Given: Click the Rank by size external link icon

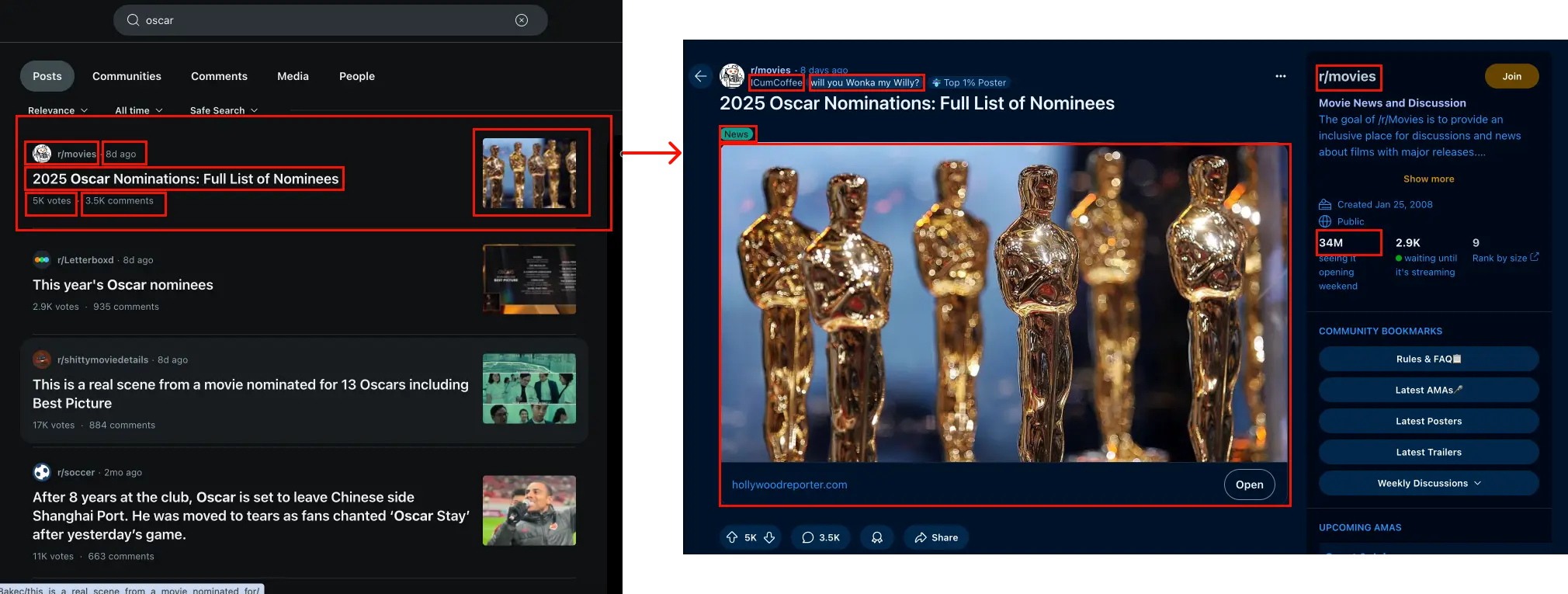Looking at the screenshot, I should coord(1535,257).
